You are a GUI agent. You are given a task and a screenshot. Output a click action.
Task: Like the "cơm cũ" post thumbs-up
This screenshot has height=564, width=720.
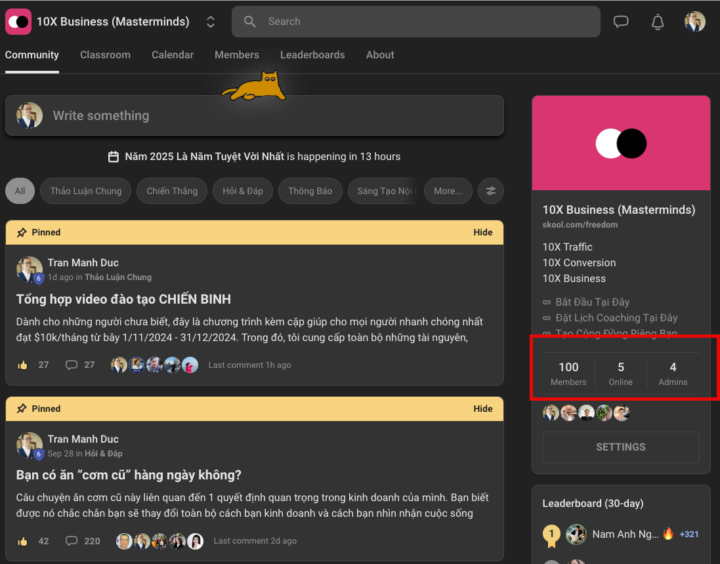tap(23, 541)
